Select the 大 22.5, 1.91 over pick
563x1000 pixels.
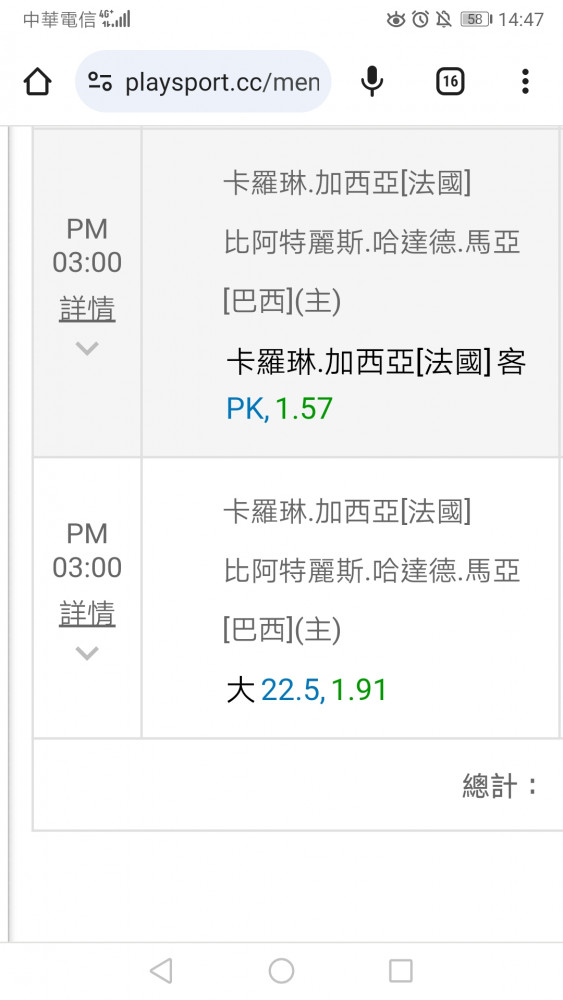[x=307, y=690]
